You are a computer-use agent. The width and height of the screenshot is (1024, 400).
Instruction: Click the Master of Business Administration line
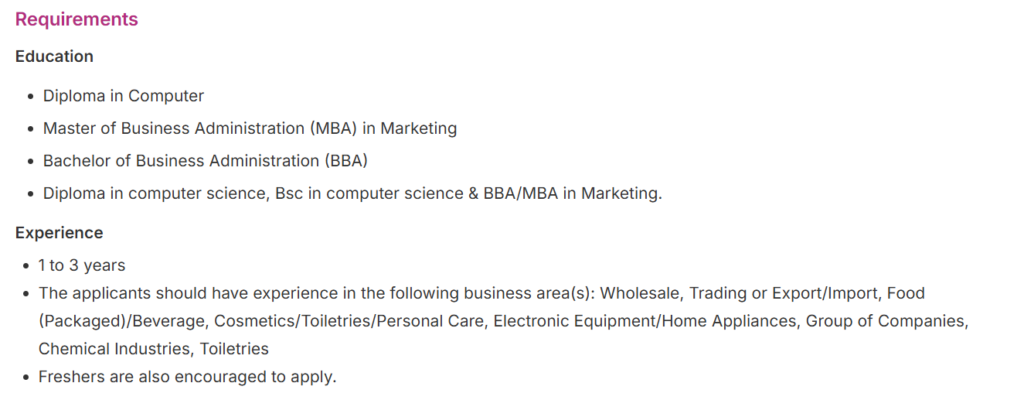pyautogui.click(x=249, y=128)
